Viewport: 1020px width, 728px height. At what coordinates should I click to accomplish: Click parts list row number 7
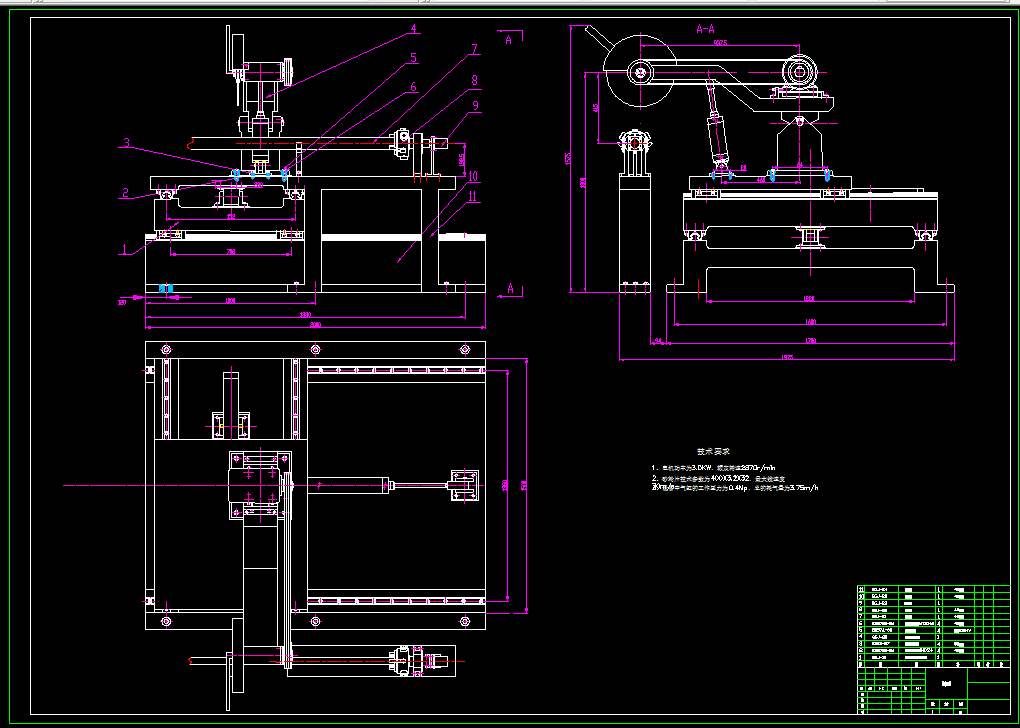(933, 617)
